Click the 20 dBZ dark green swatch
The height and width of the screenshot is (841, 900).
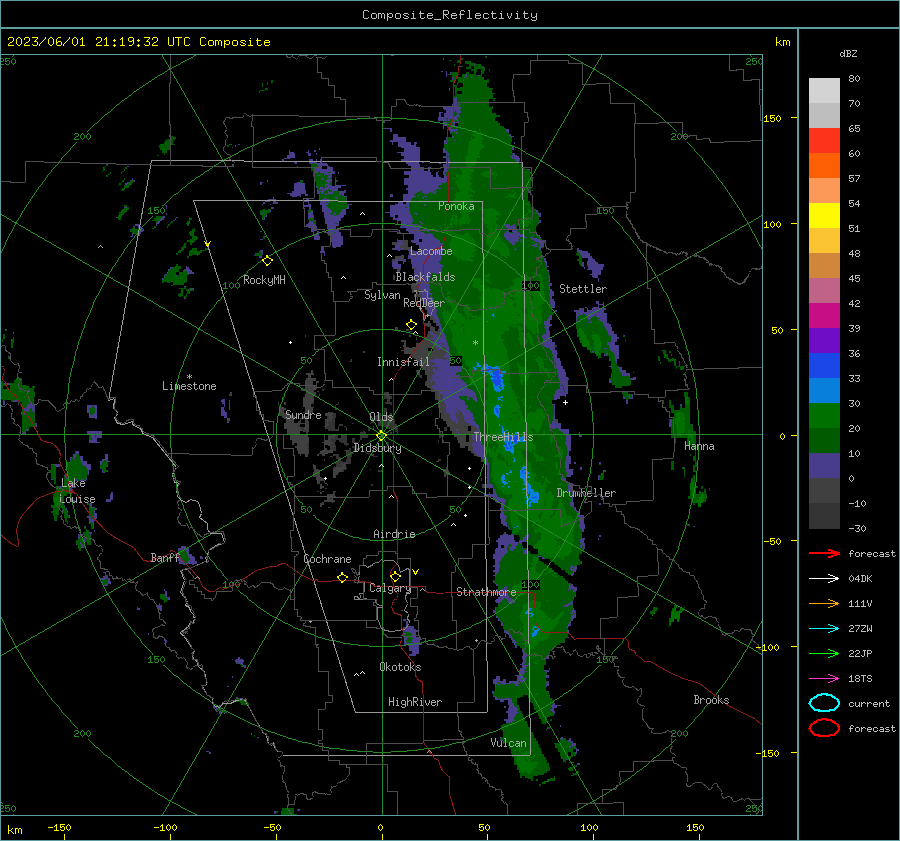click(824, 440)
